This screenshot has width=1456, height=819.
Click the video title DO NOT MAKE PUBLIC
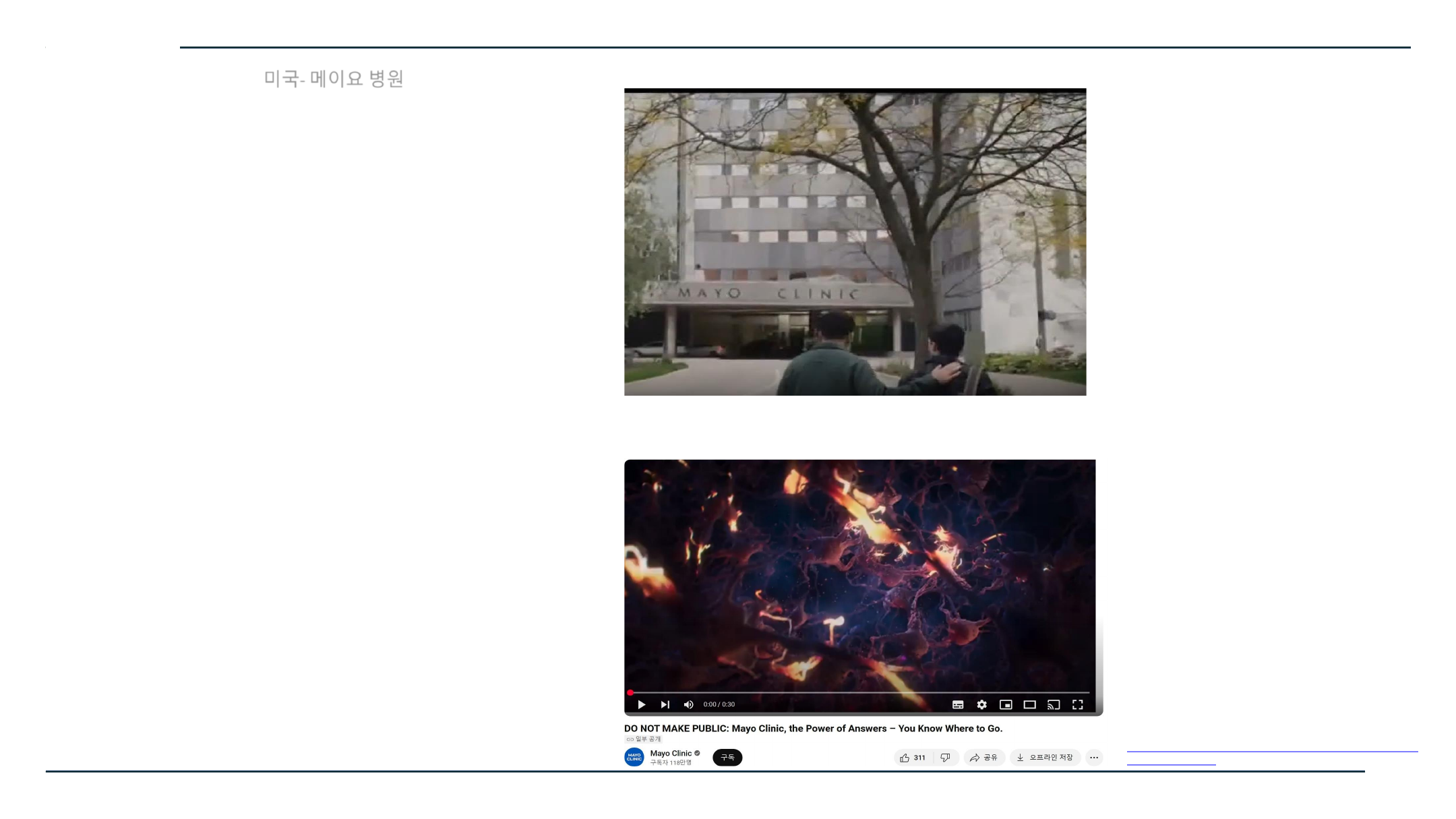(x=813, y=729)
